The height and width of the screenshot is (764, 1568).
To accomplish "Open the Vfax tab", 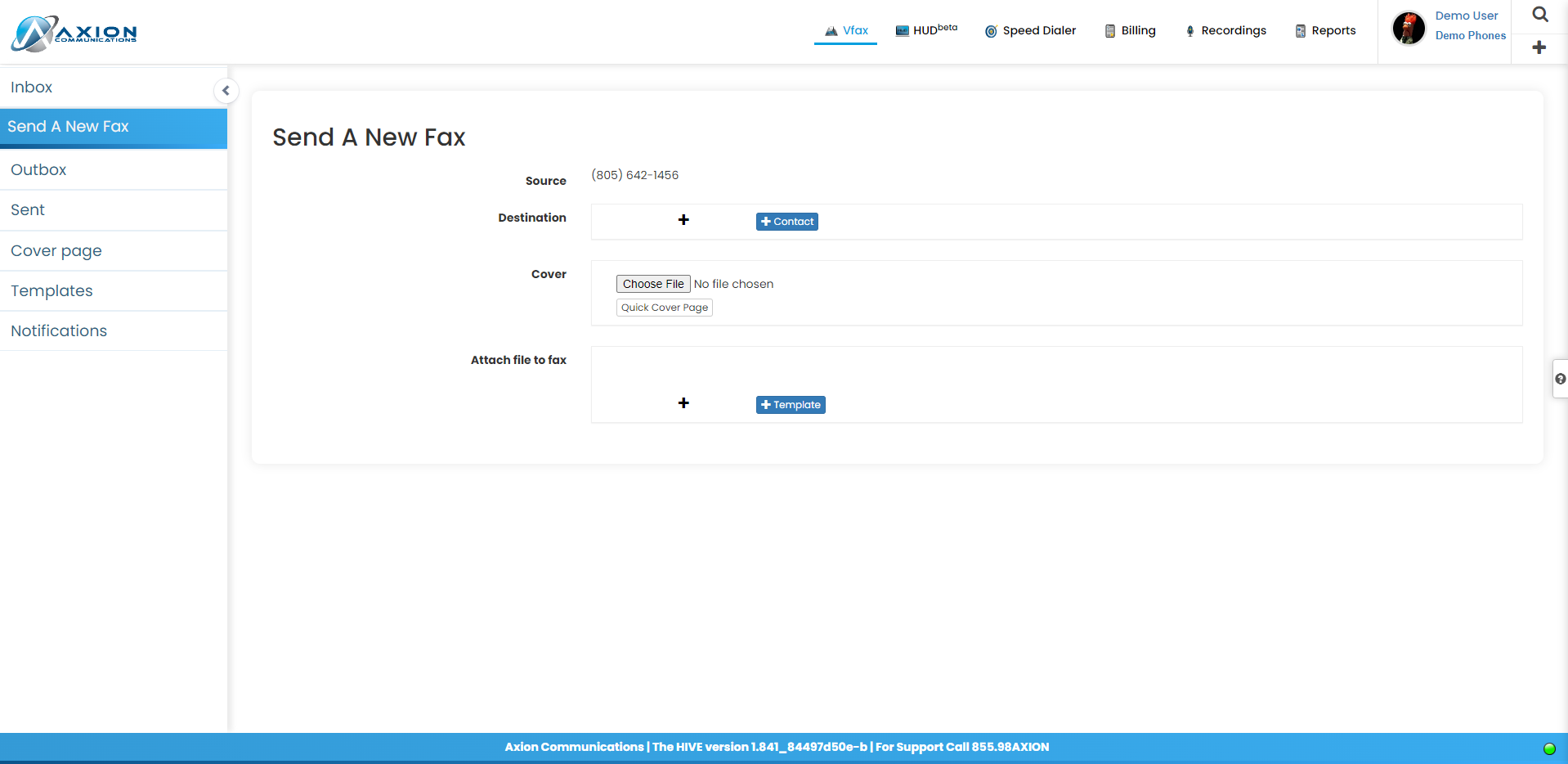I will tap(846, 31).
